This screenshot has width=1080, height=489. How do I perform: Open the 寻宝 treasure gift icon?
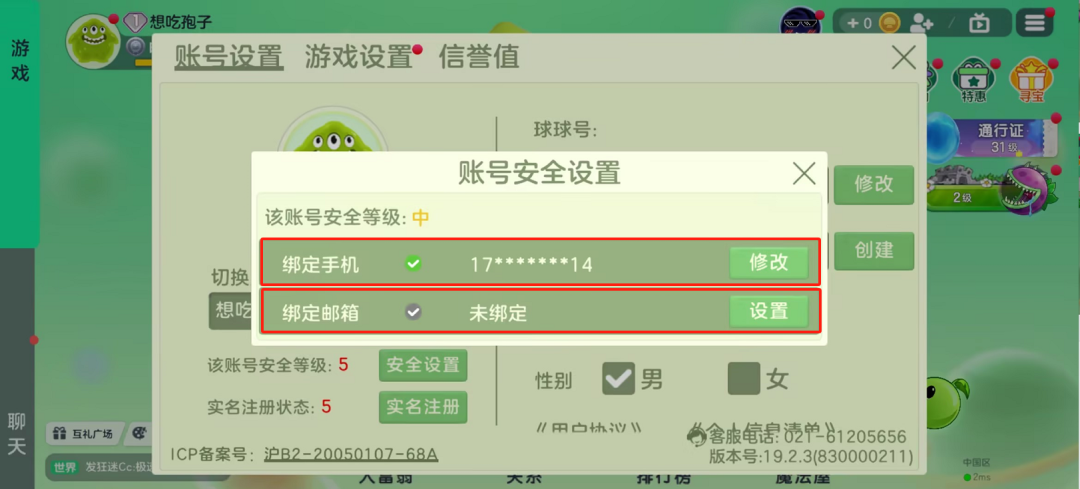point(1031,81)
